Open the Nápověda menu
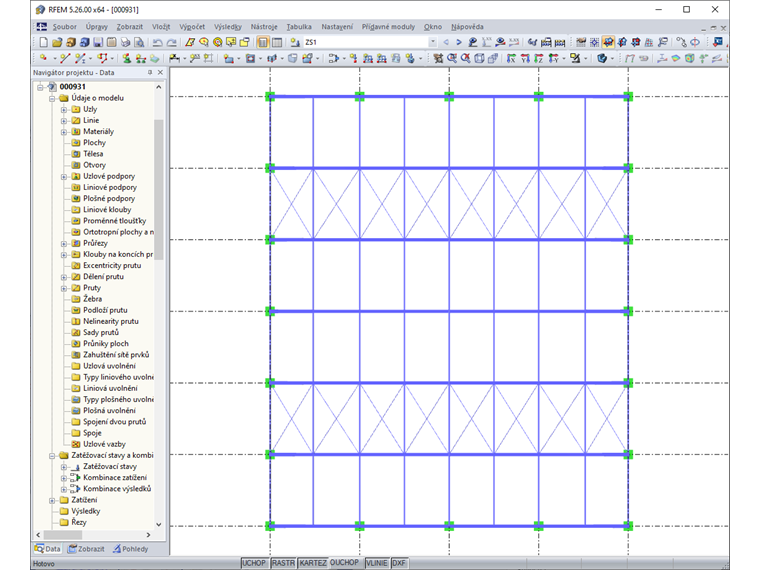 click(x=467, y=27)
